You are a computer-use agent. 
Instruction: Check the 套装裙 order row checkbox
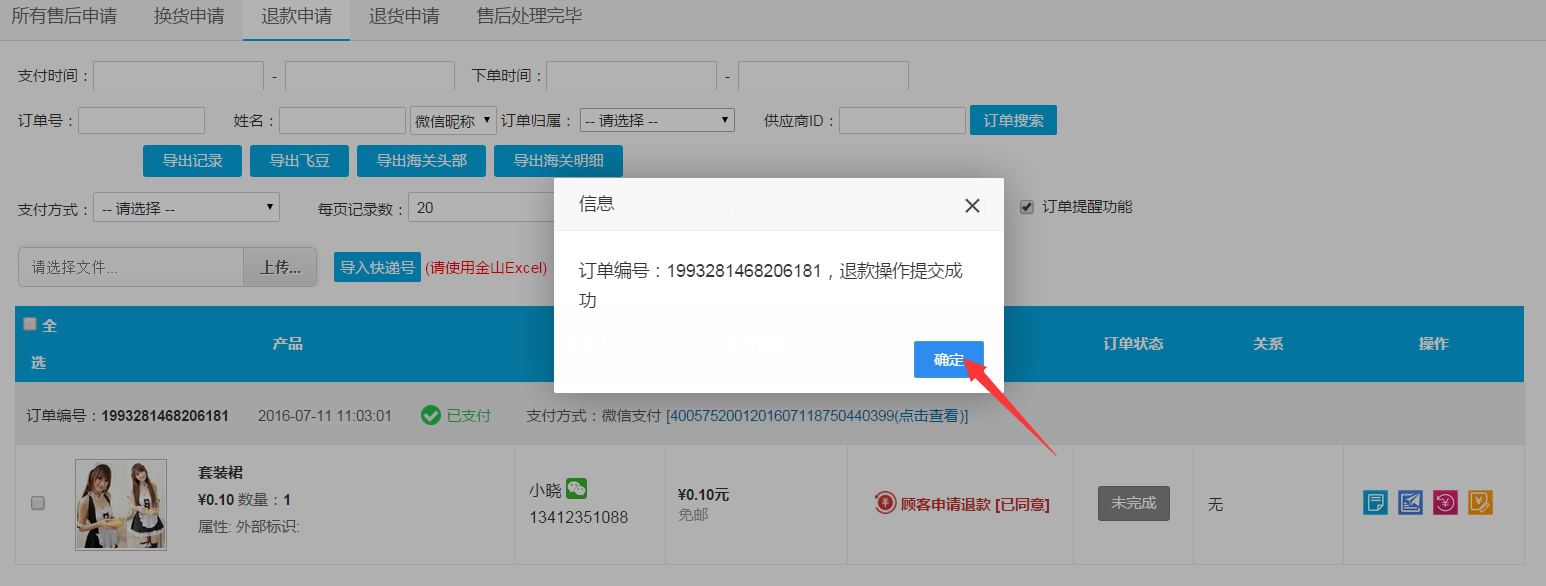[x=38, y=503]
